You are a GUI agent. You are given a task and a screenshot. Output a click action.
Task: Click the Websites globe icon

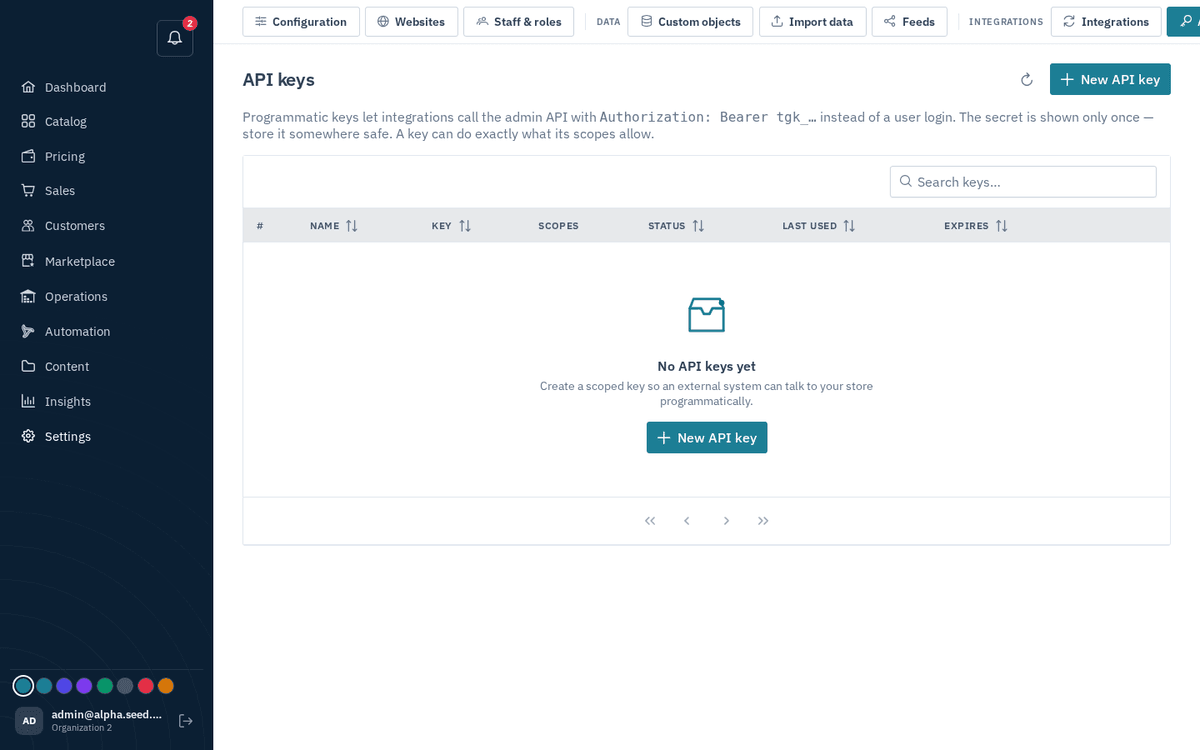click(x=383, y=21)
